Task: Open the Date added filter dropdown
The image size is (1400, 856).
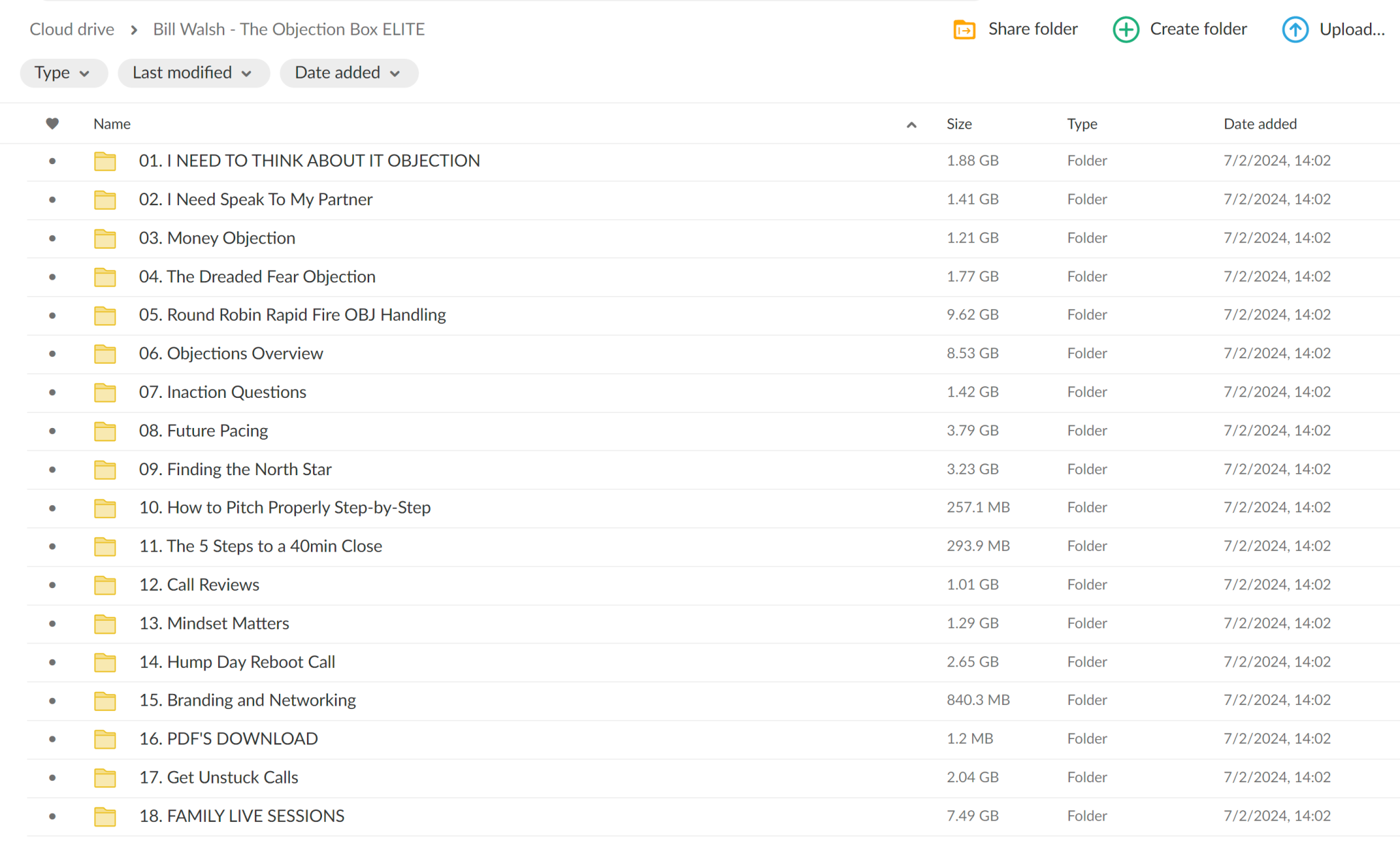Action: (348, 73)
